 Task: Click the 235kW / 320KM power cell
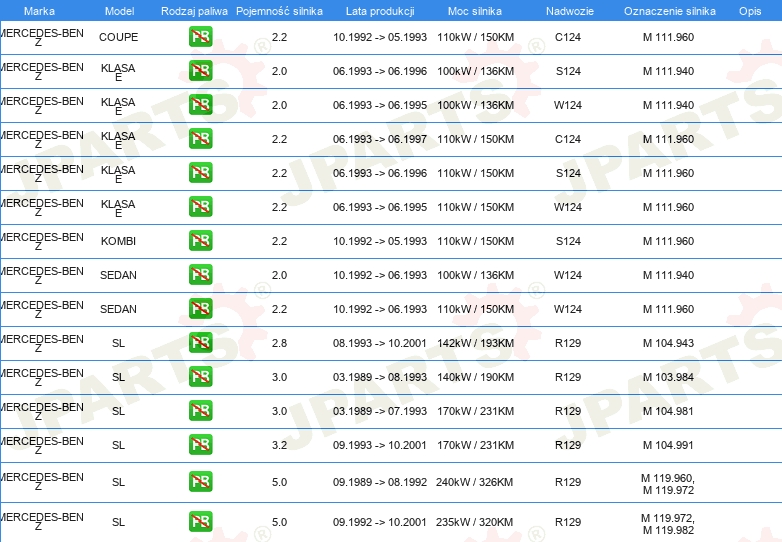[474, 522]
